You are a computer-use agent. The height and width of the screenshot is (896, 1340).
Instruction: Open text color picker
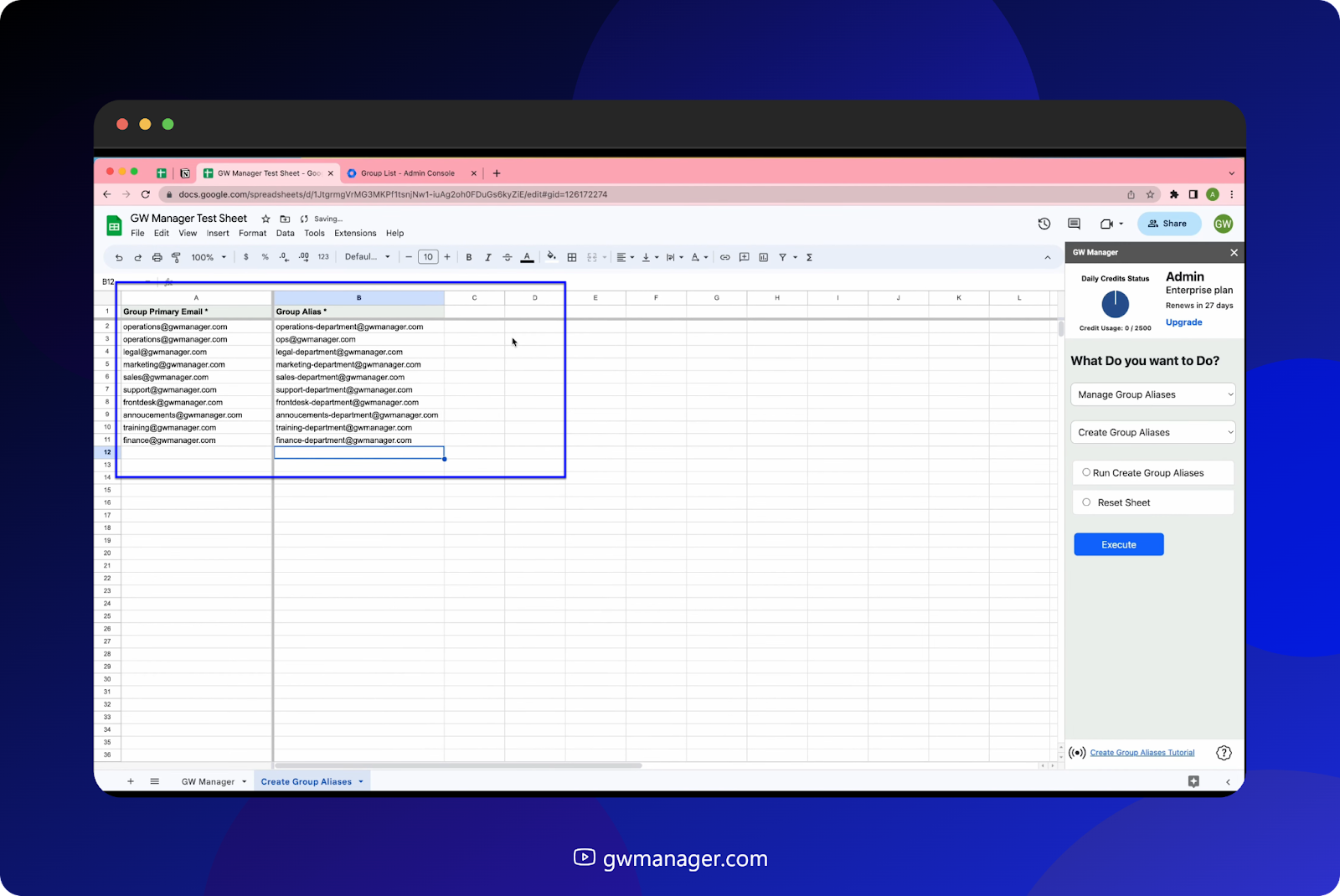(x=527, y=257)
